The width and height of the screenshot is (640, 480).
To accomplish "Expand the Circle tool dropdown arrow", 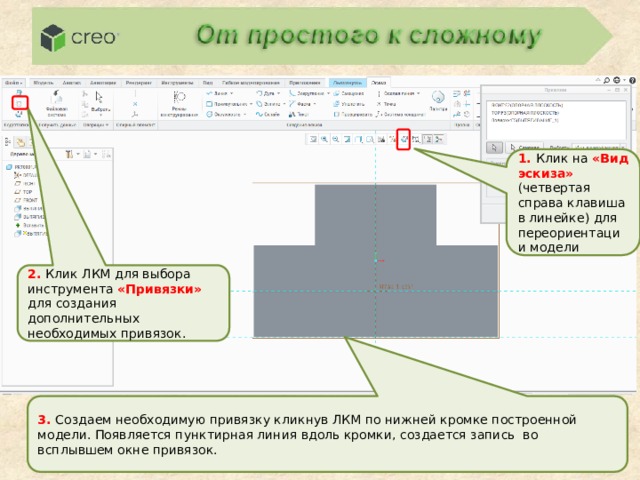I will point(244,115).
